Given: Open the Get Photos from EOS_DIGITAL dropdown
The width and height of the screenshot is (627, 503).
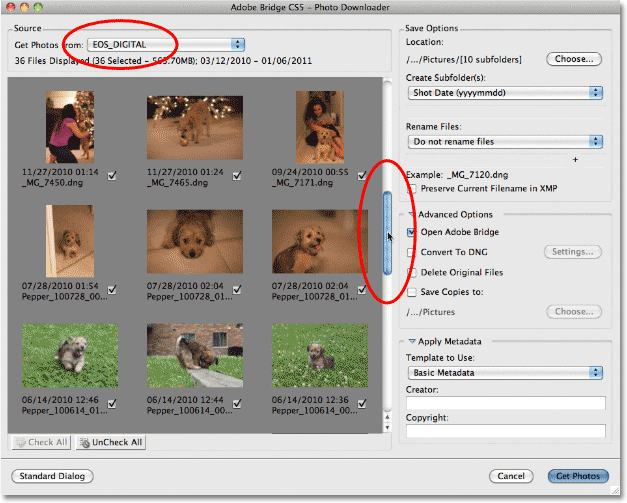Looking at the screenshot, I should point(166,44).
